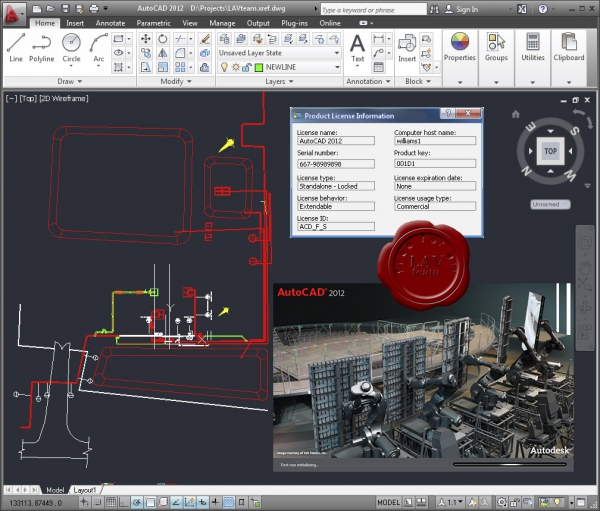Viewport: 600px width, 511px height.
Task: Click the Table icon in Annotation panel
Action: 378,67
